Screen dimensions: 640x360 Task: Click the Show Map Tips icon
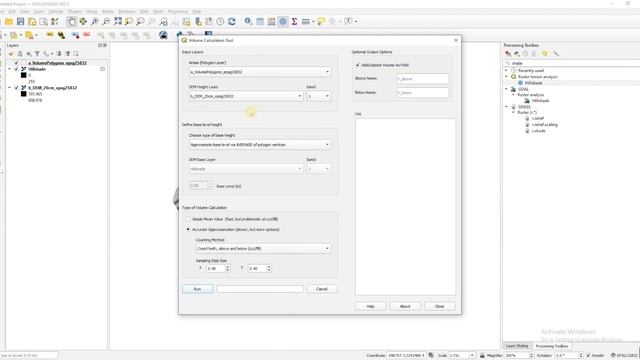[x=321, y=22]
